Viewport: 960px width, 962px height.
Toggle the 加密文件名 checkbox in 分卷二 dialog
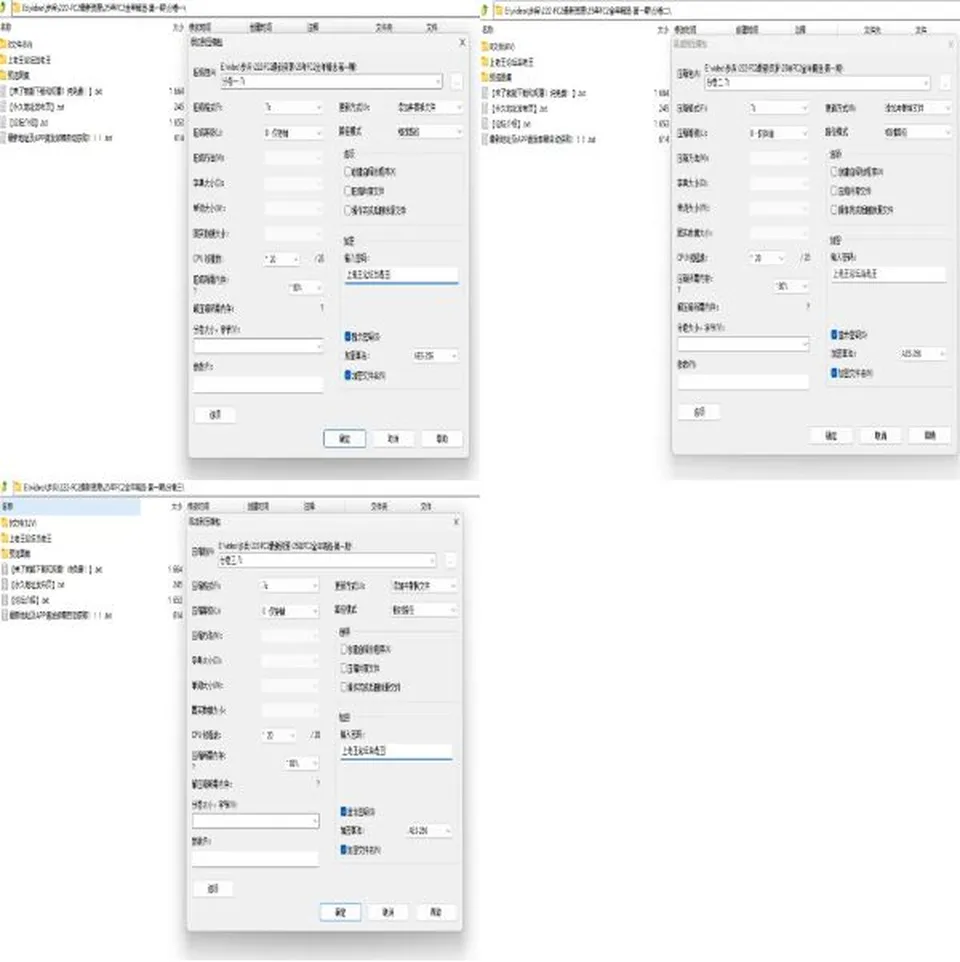(x=834, y=372)
